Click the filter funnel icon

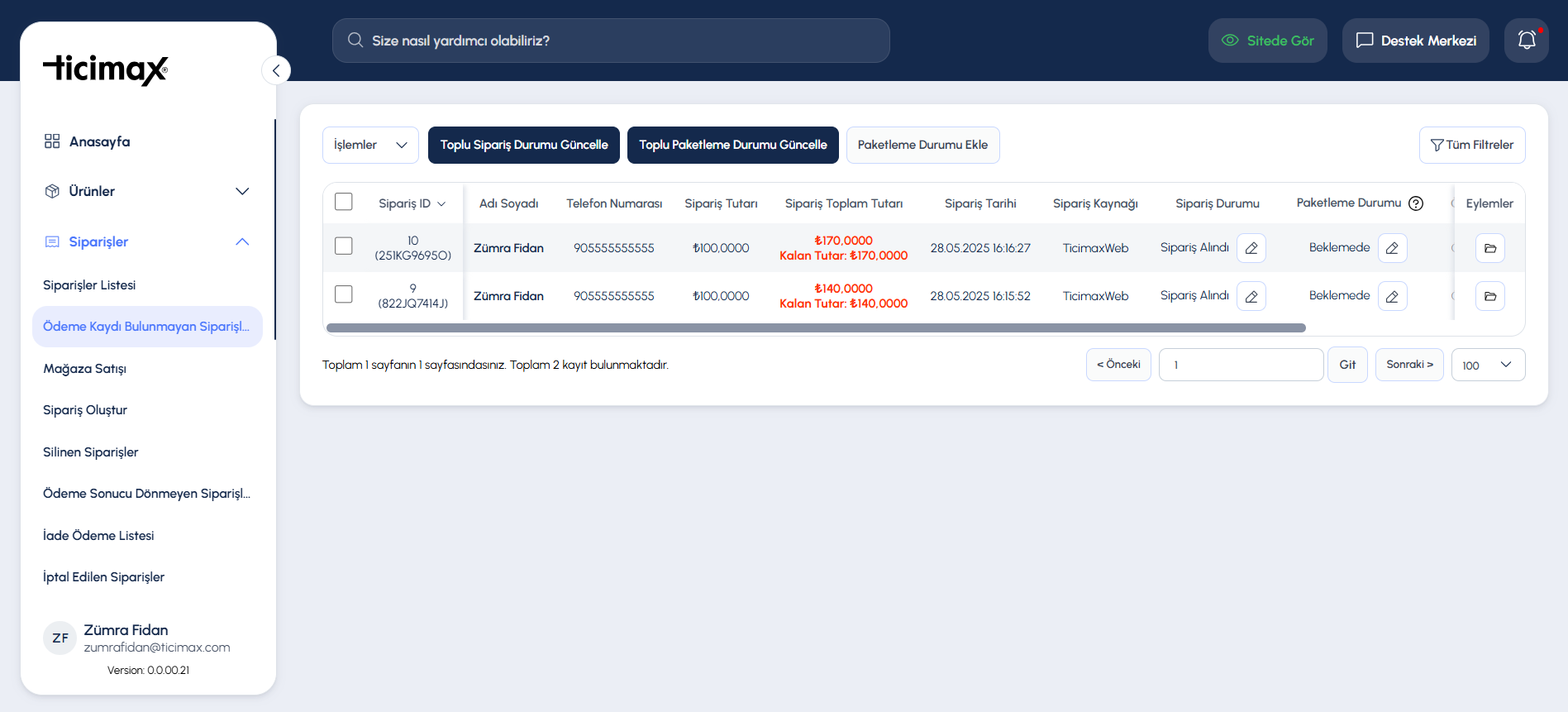pos(1437,145)
